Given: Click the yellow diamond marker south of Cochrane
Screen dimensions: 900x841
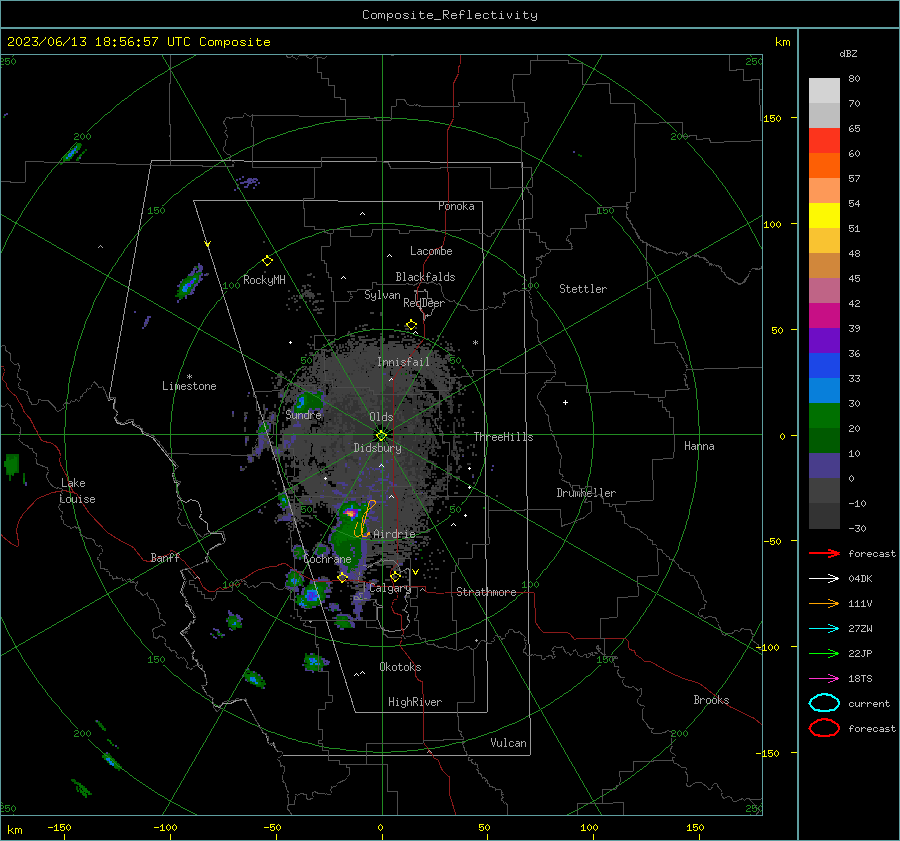Looking at the screenshot, I should [x=343, y=577].
